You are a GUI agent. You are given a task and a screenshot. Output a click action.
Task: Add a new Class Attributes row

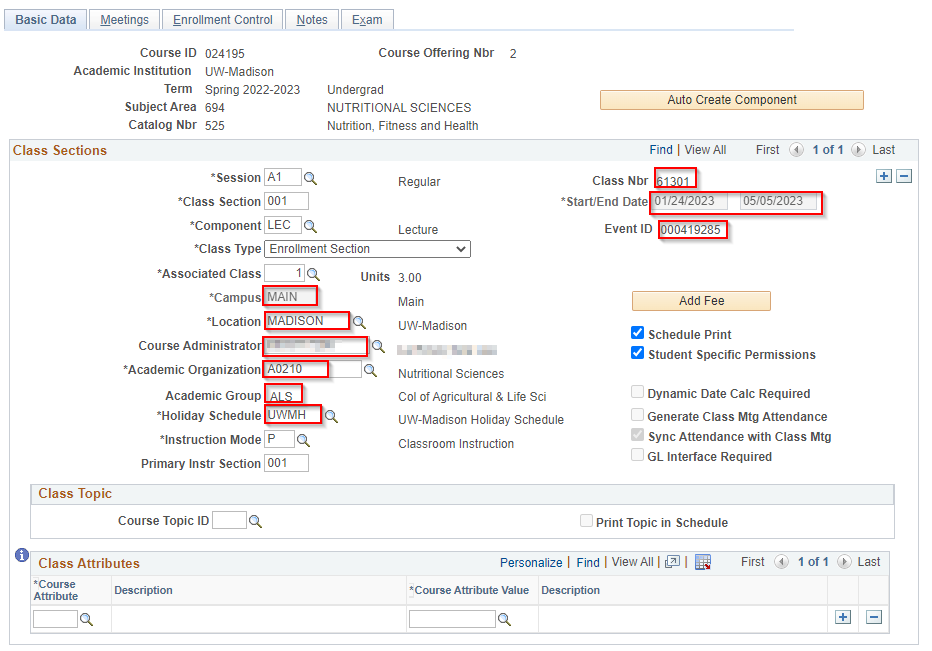843,617
